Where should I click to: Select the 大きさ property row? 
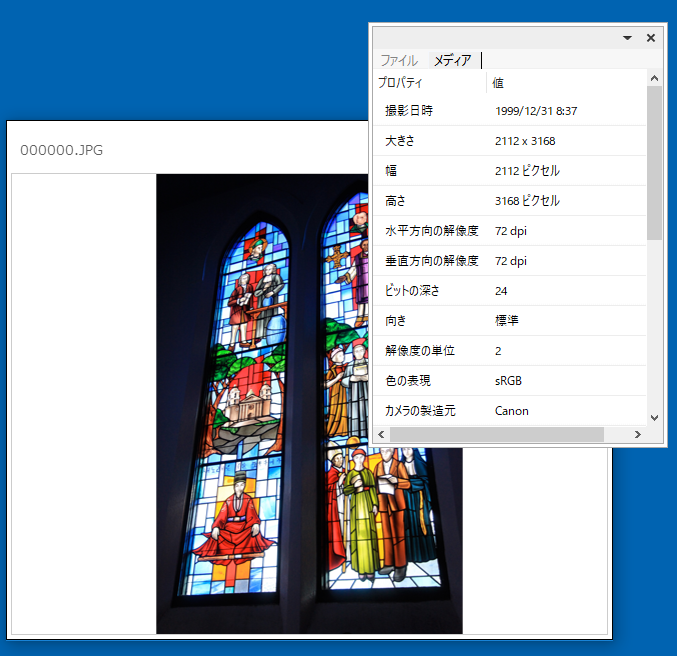(509, 141)
